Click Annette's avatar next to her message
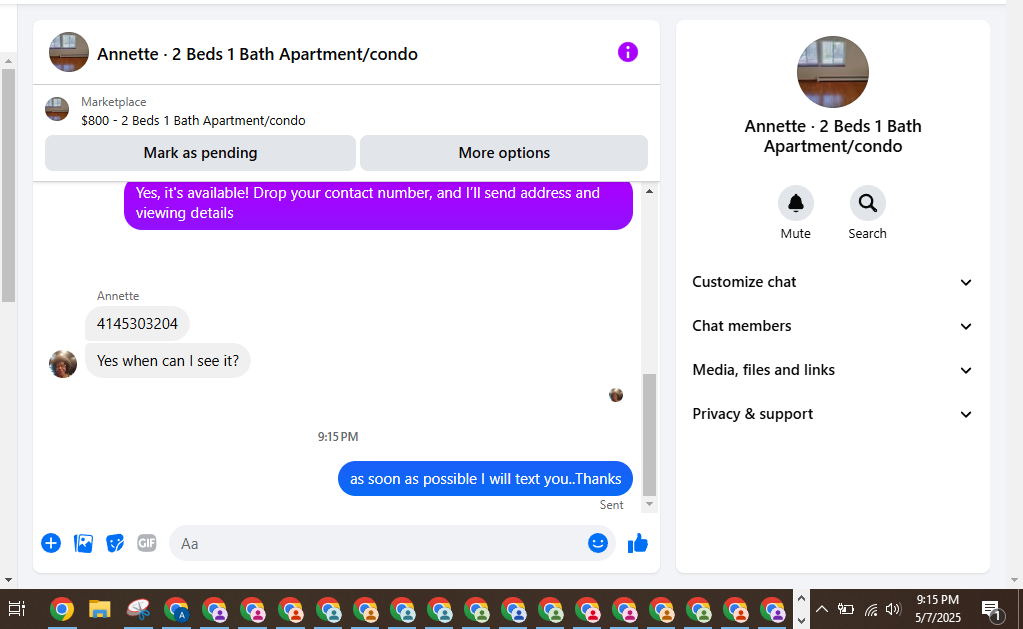1023x629 pixels. click(x=63, y=363)
